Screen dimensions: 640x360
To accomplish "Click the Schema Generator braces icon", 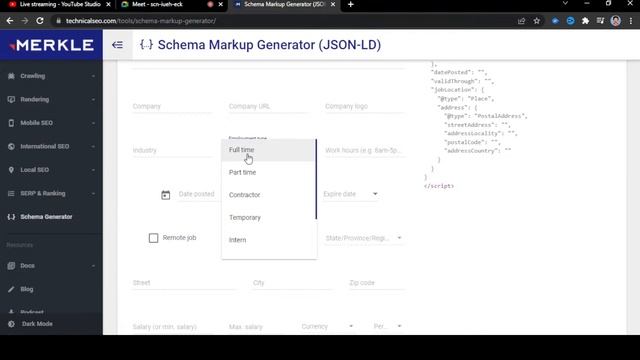I will point(11,217).
